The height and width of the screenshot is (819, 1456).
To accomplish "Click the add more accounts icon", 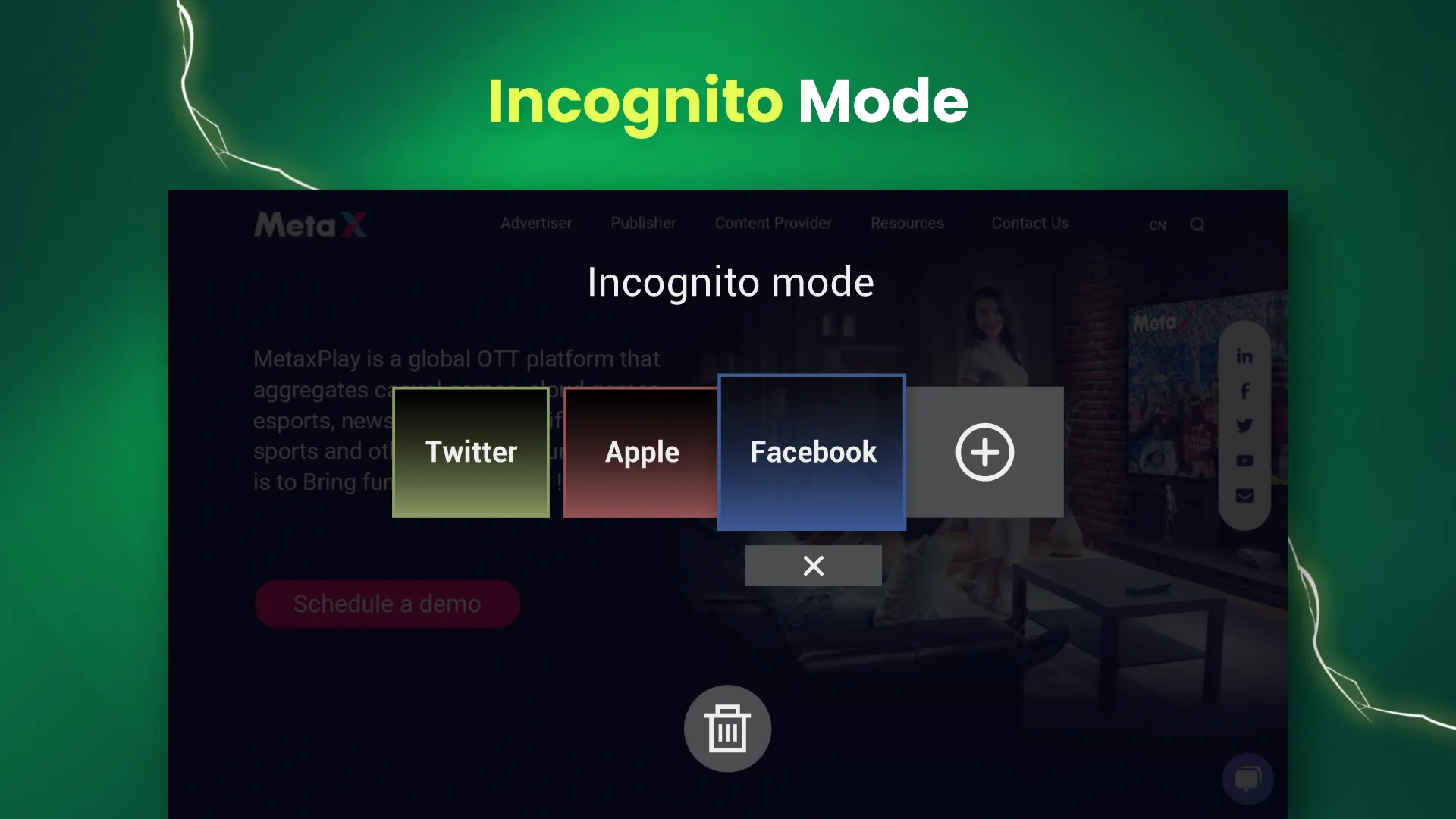I will pyautogui.click(x=985, y=452).
